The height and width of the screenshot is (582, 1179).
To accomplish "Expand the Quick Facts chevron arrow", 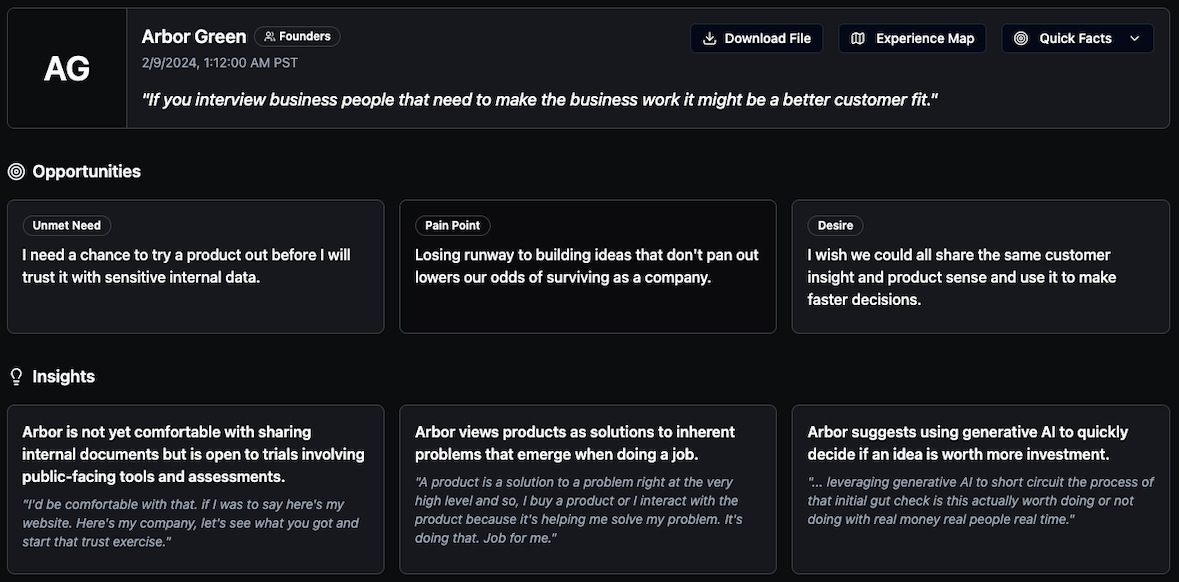I will coord(1135,38).
